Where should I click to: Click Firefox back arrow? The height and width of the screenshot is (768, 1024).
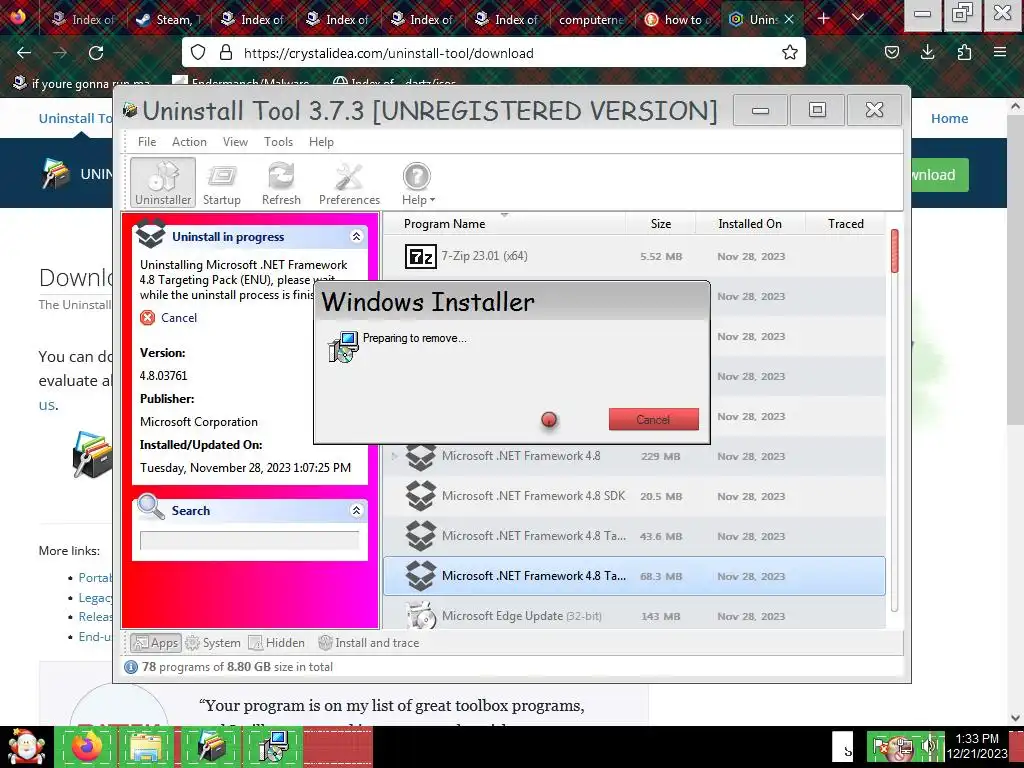[24, 52]
